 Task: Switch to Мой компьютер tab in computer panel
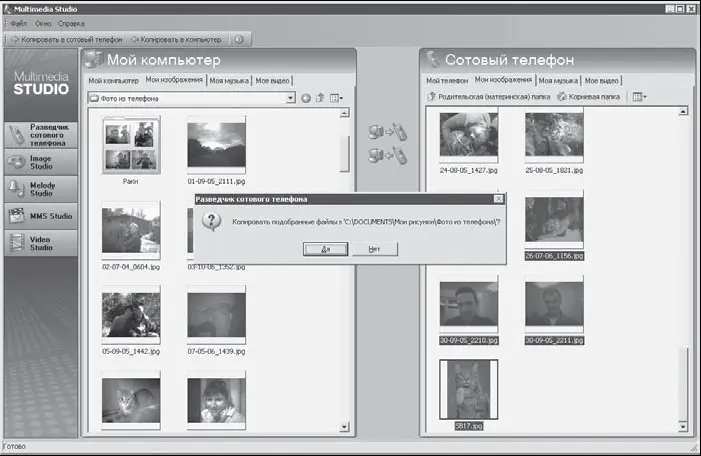point(114,80)
